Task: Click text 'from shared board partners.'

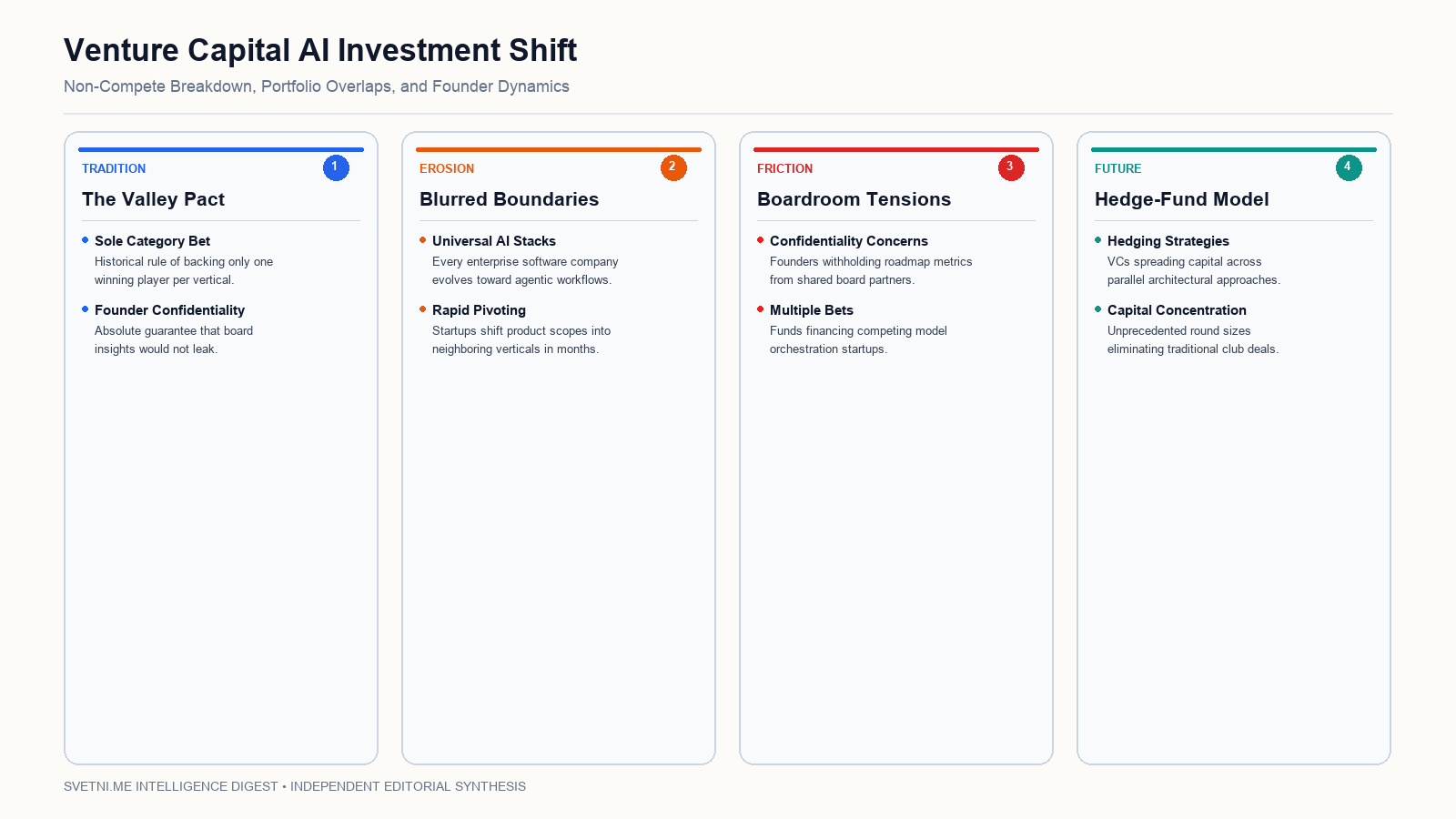Action: pos(843,280)
